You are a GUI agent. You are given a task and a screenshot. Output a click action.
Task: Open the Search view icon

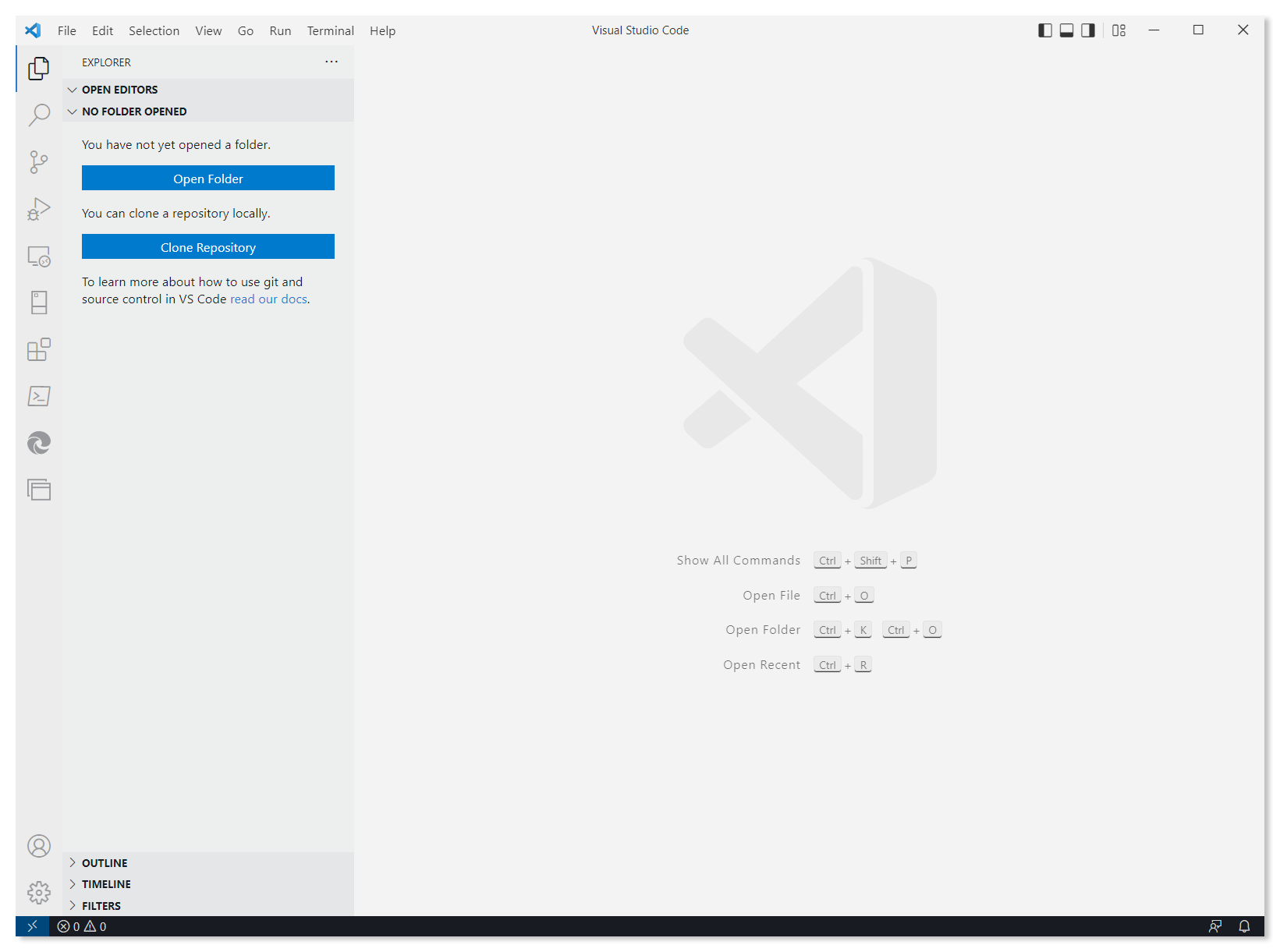click(39, 115)
